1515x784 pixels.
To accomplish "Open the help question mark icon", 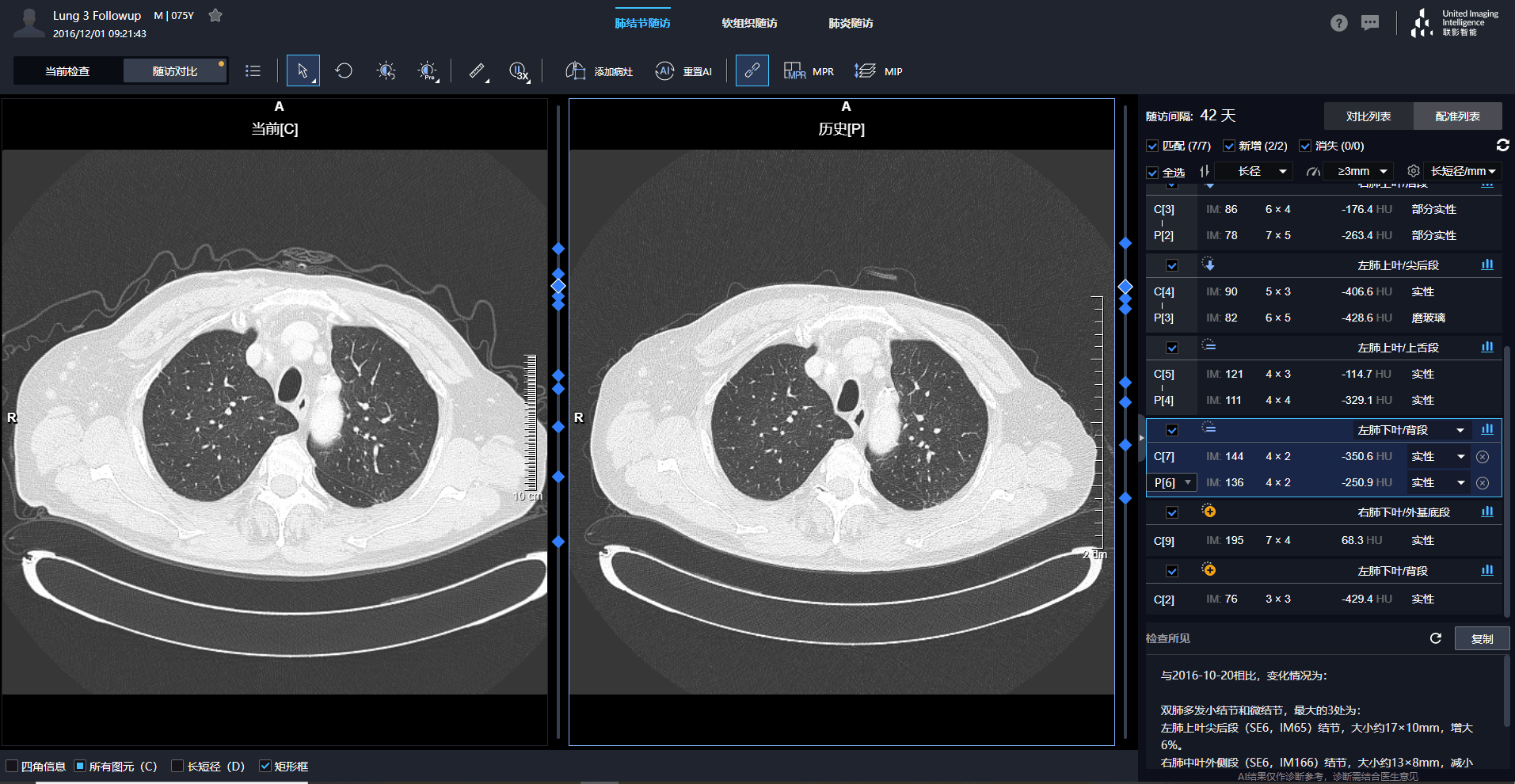I will [1338, 23].
